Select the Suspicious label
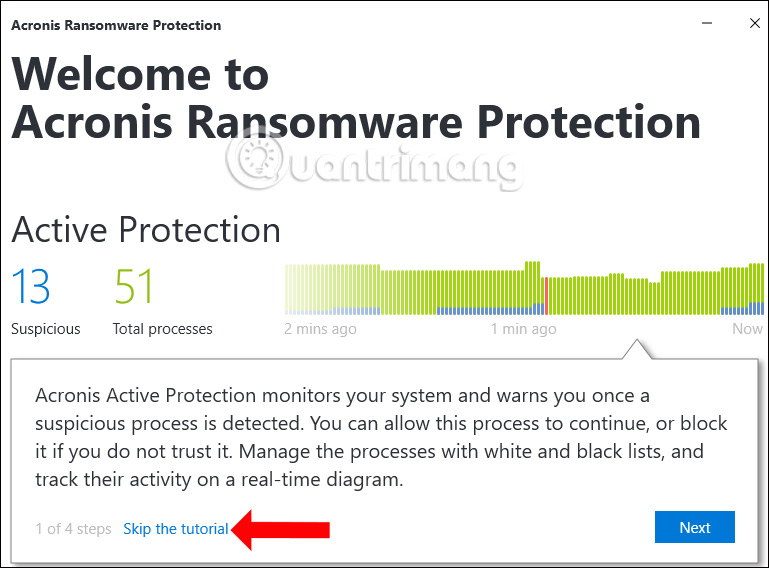769x568 pixels. 46,328
